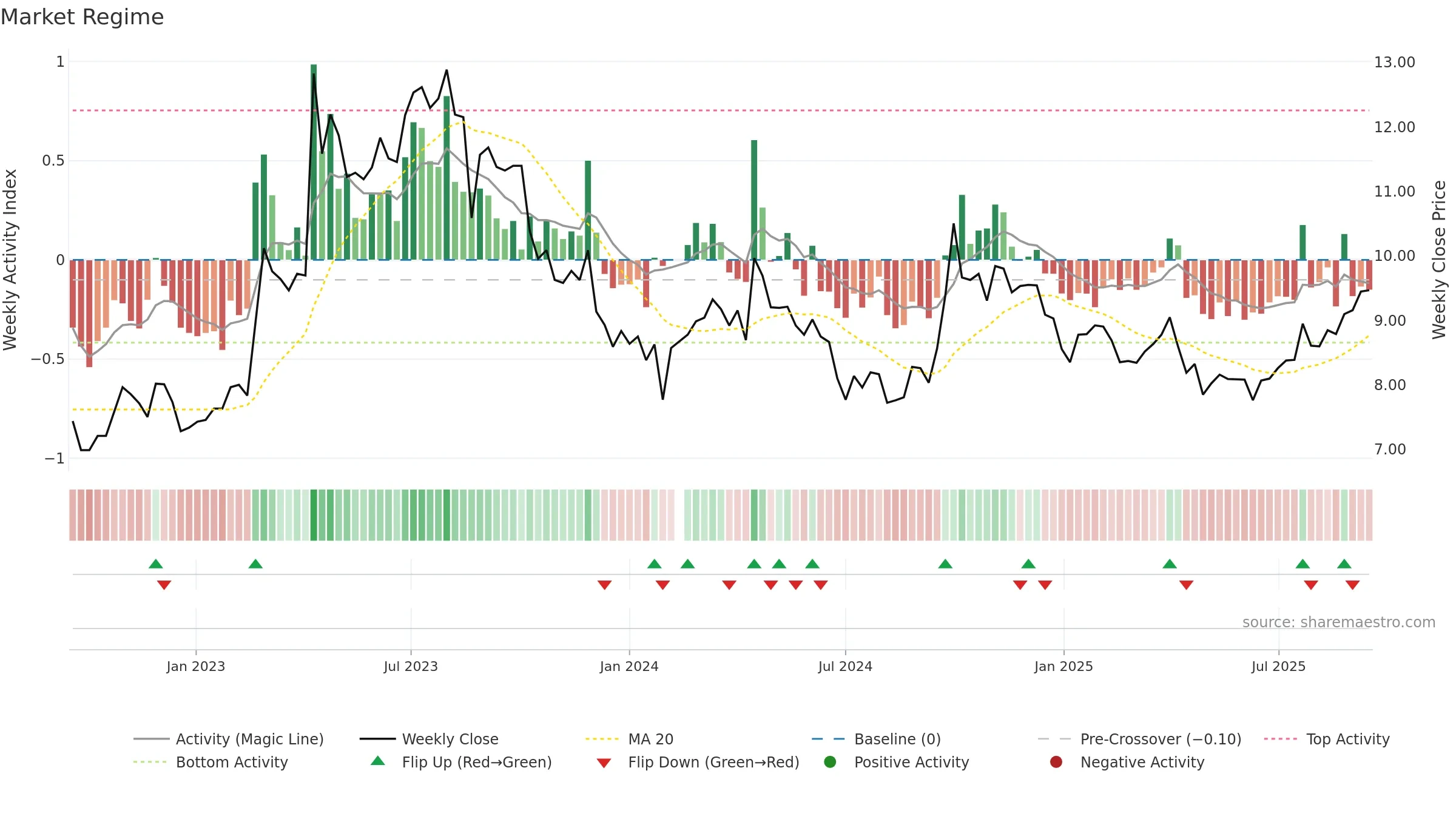Click the 0.5 activity axis label
The image size is (1456, 819).
coord(53,161)
